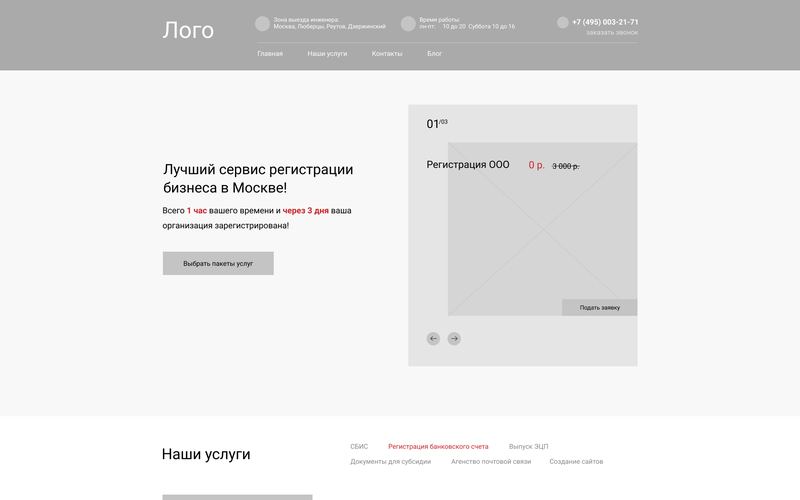Call the +7 (495) 003-21-71 number link
The width and height of the screenshot is (800, 500).
coord(605,22)
